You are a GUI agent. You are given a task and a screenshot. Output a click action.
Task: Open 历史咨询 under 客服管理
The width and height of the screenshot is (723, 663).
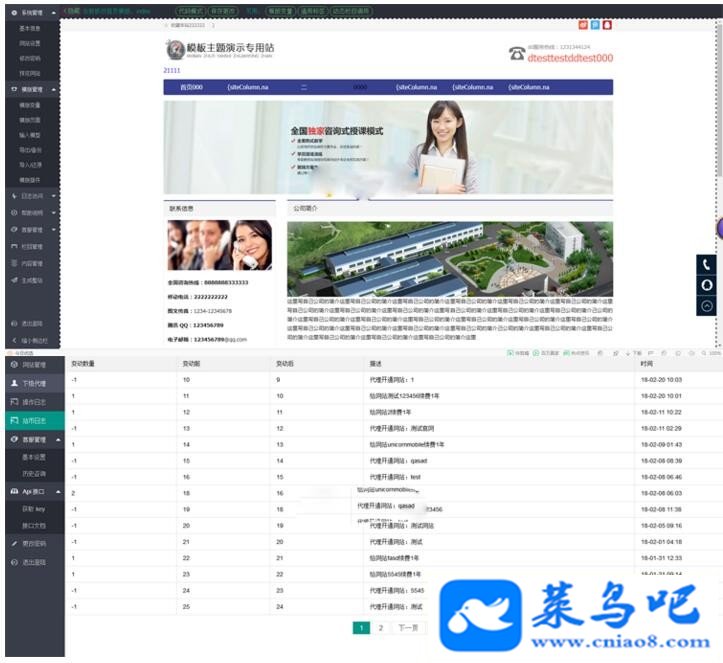(x=34, y=474)
